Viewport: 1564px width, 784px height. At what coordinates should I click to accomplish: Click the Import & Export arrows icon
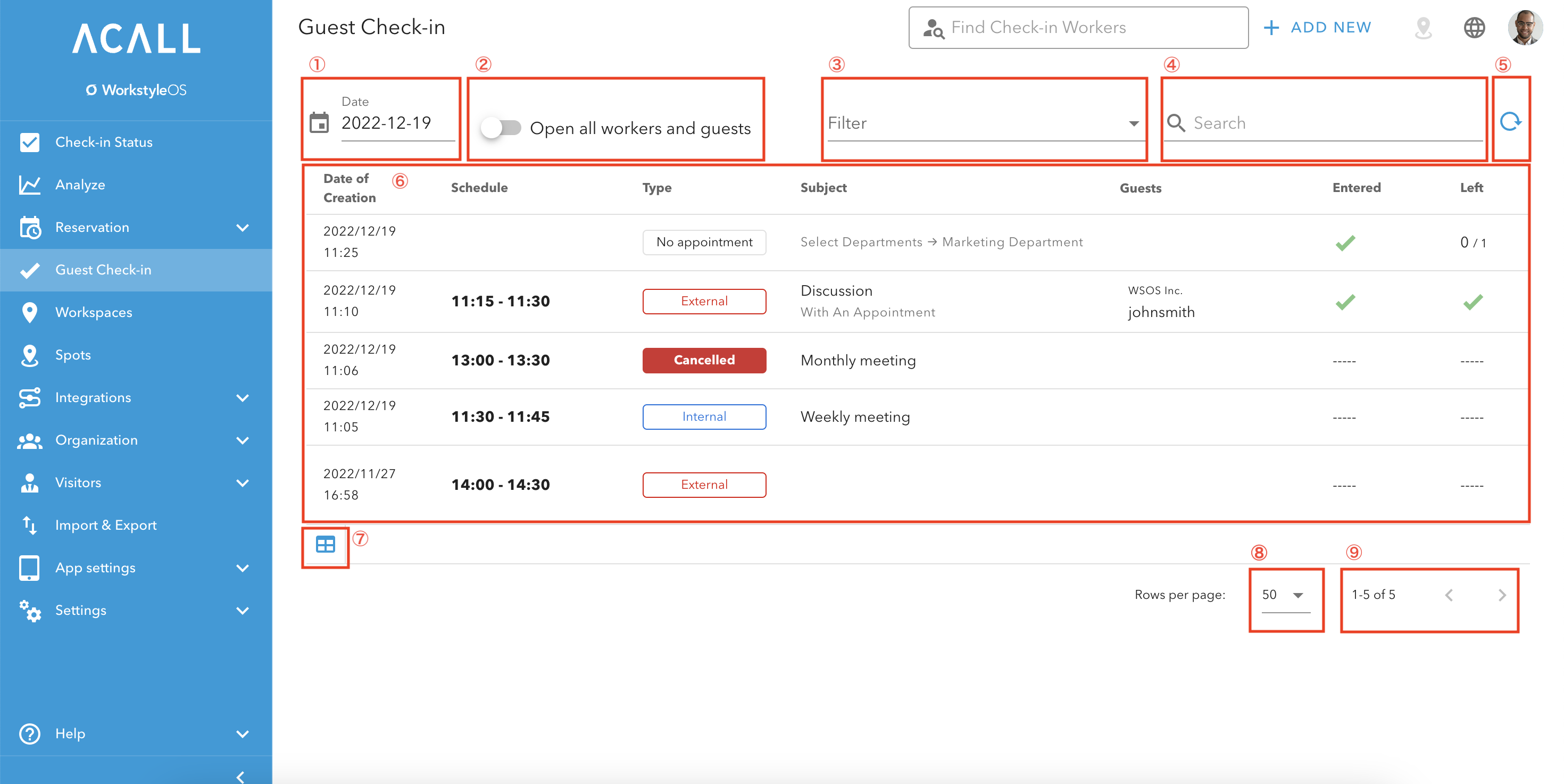point(29,525)
